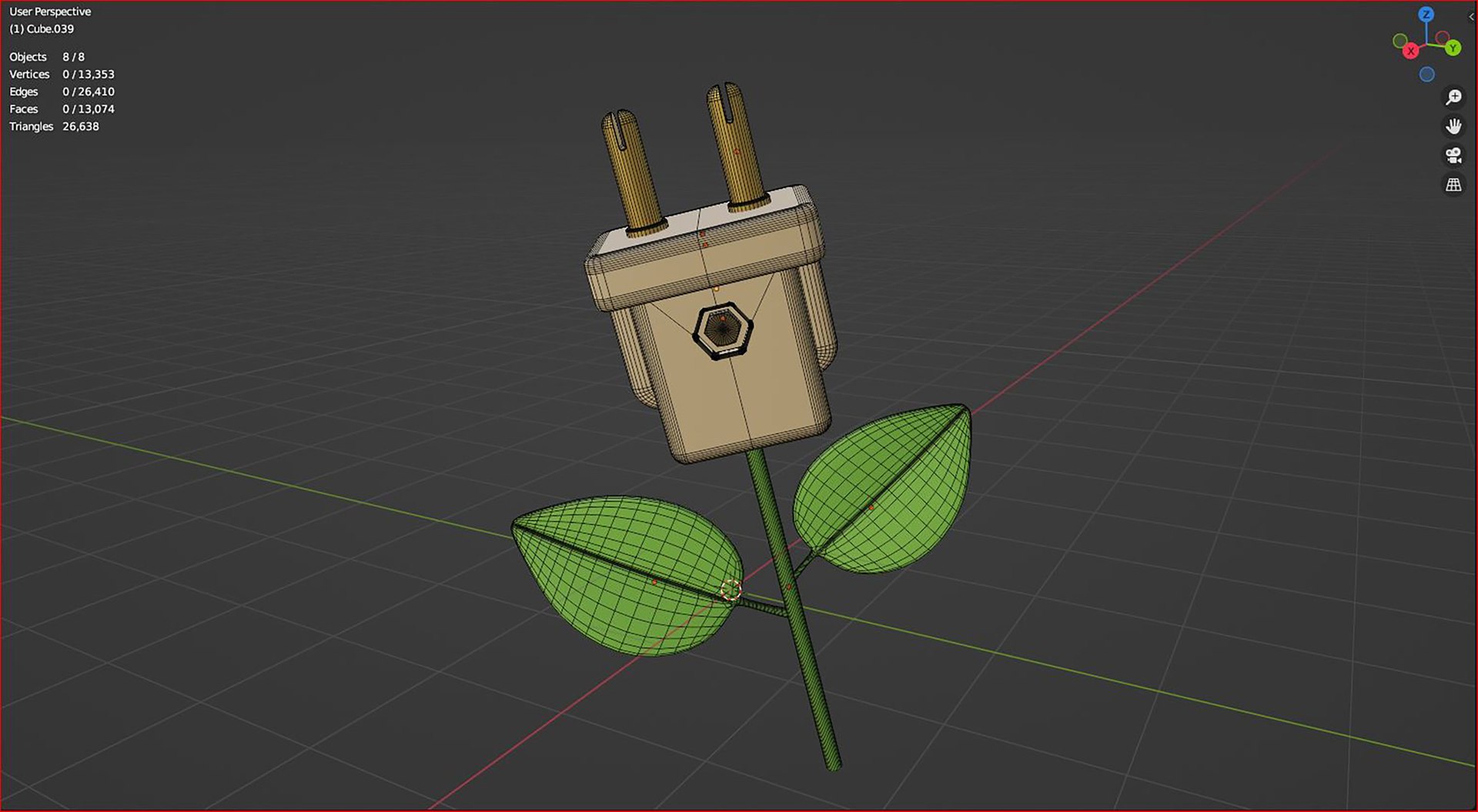
Task: Select the upper right green leaf
Action: [x=883, y=489]
